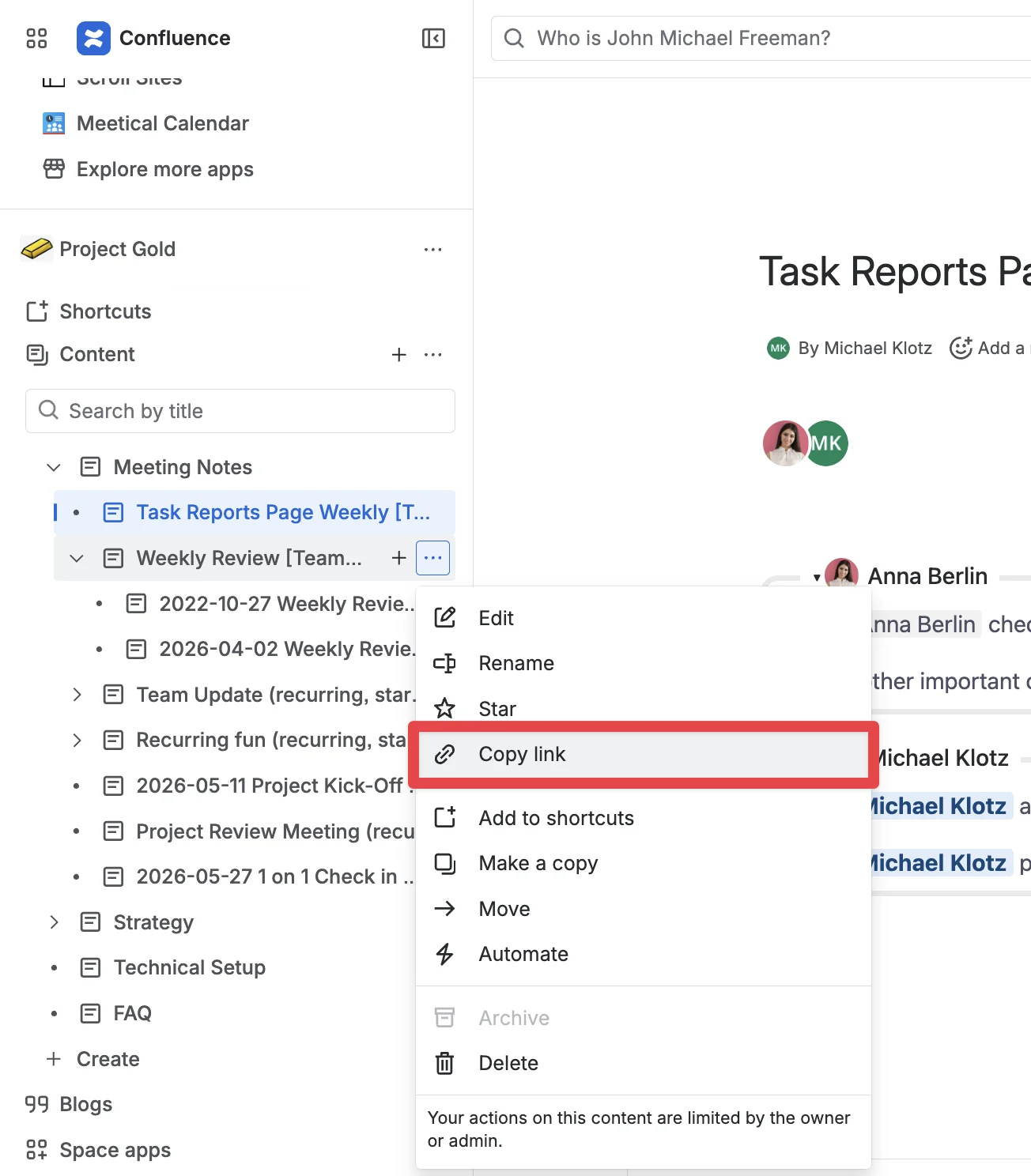Click Anna Berlin's avatar photo in the page

coord(785,443)
